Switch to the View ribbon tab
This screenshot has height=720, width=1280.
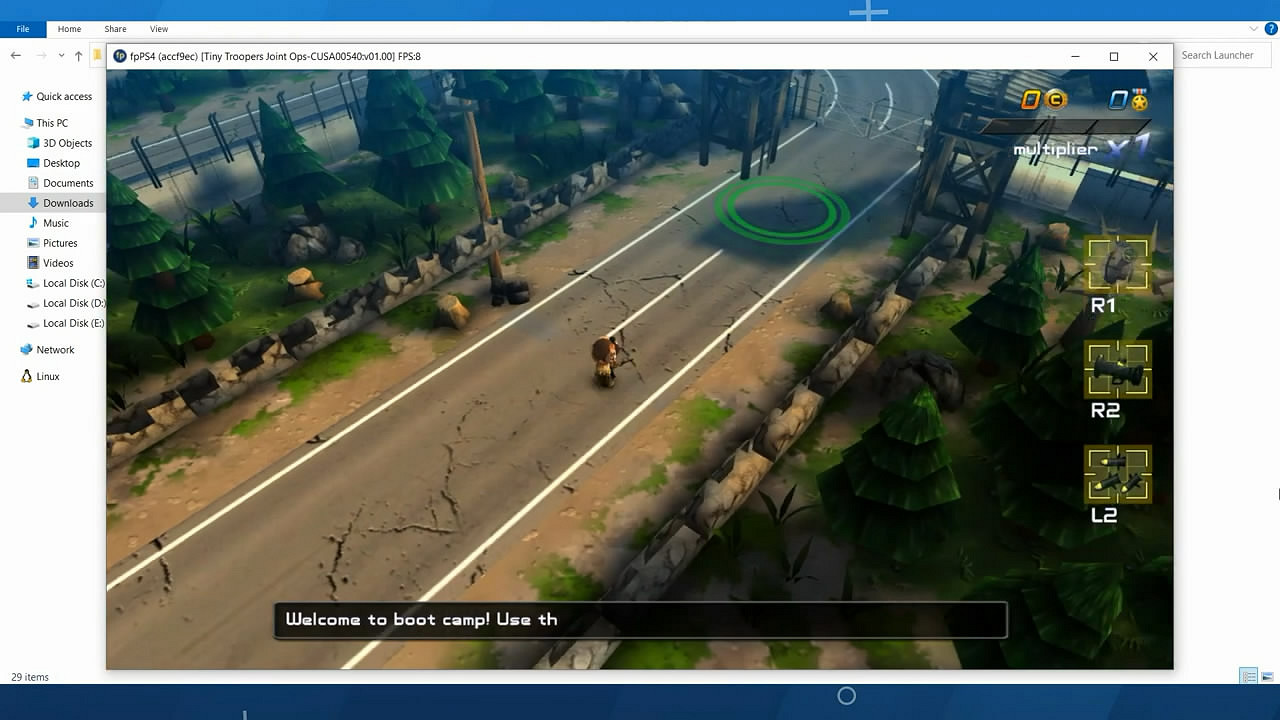158,29
